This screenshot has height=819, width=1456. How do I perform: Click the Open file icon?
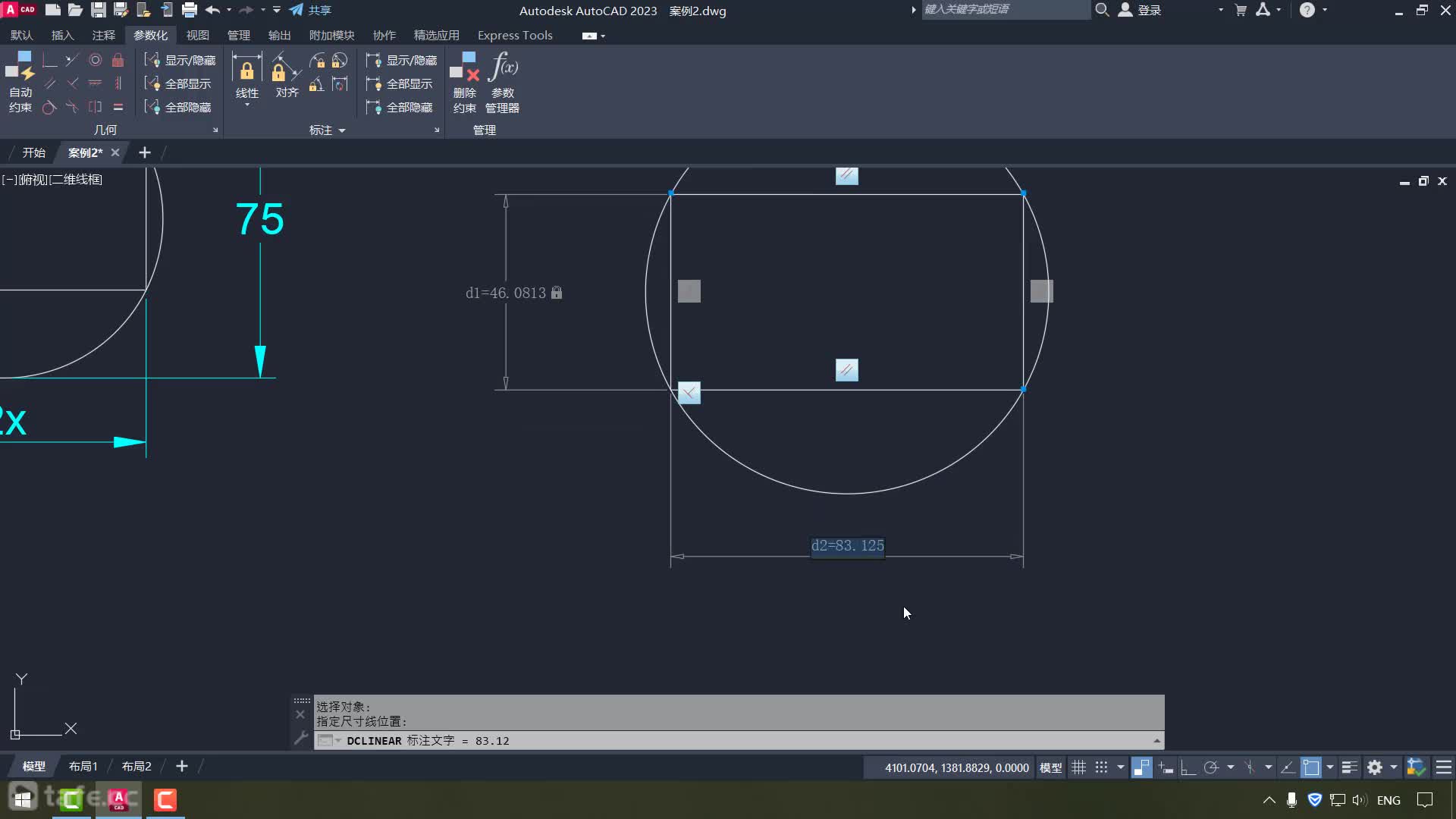pos(75,10)
